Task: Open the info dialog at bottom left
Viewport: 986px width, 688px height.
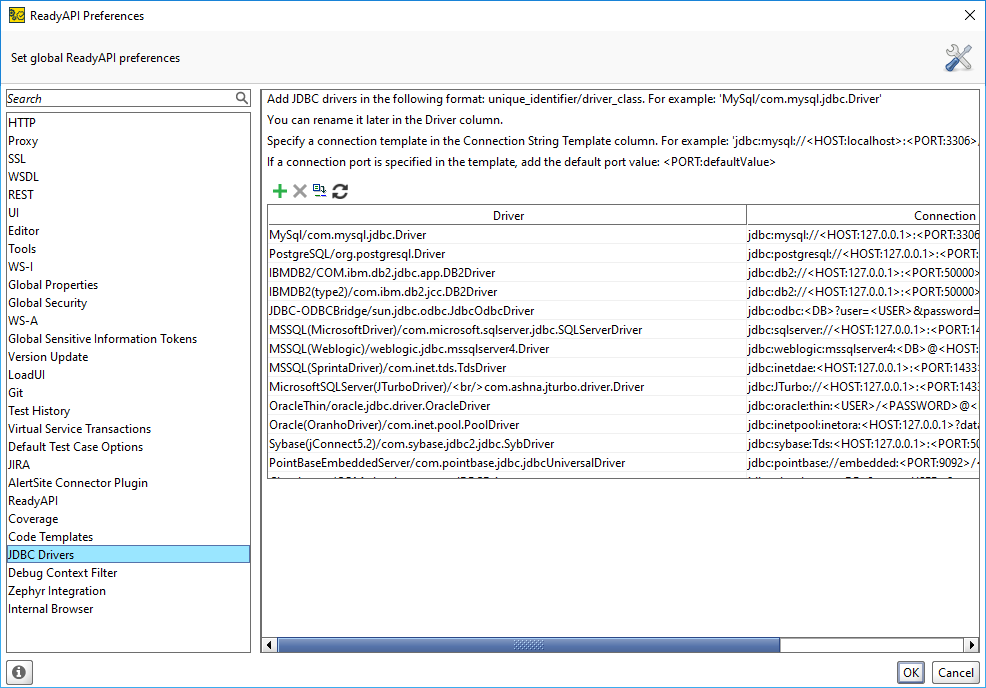Action: coord(18,672)
